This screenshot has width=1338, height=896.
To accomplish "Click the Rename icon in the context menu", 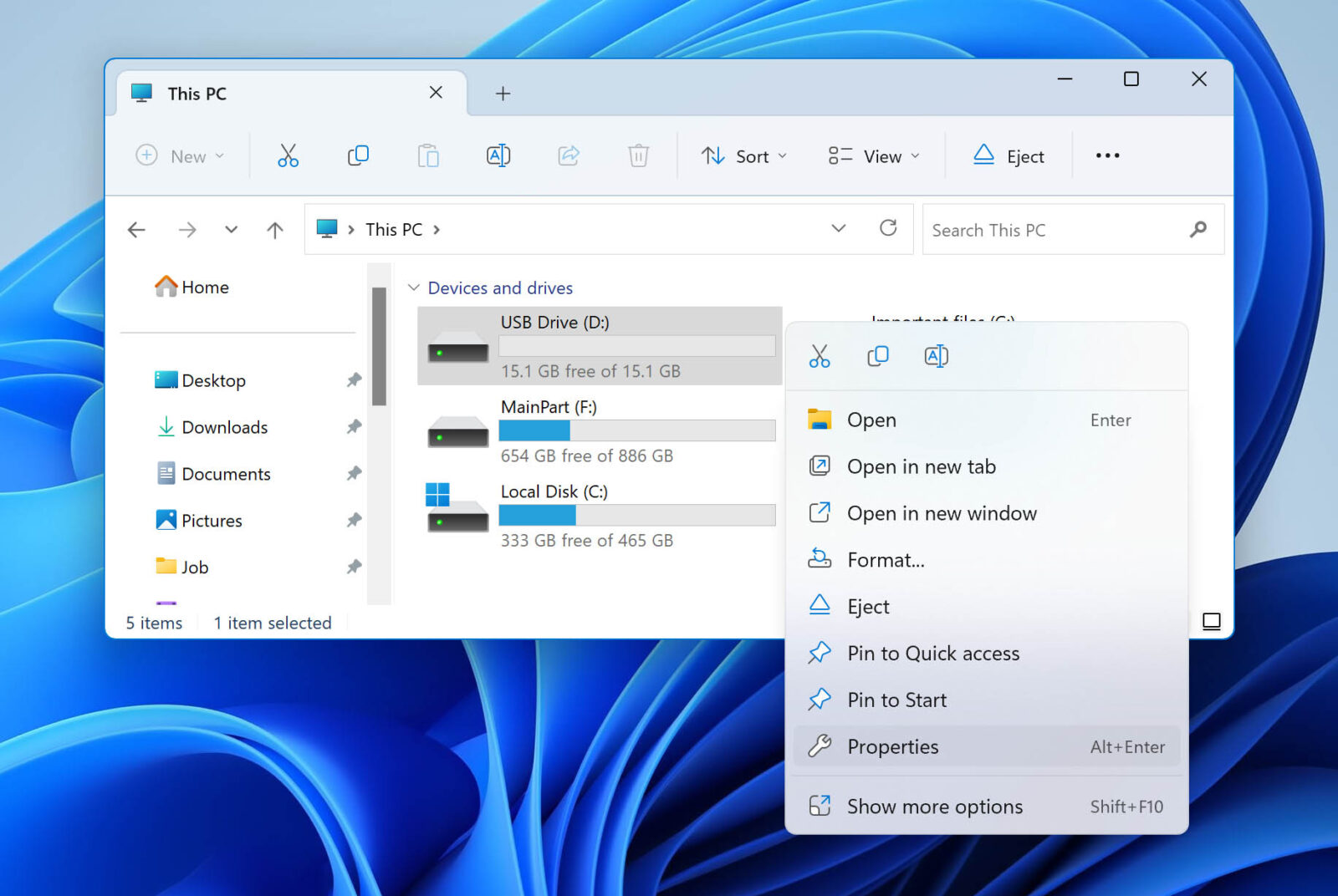I will click(935, 356).
